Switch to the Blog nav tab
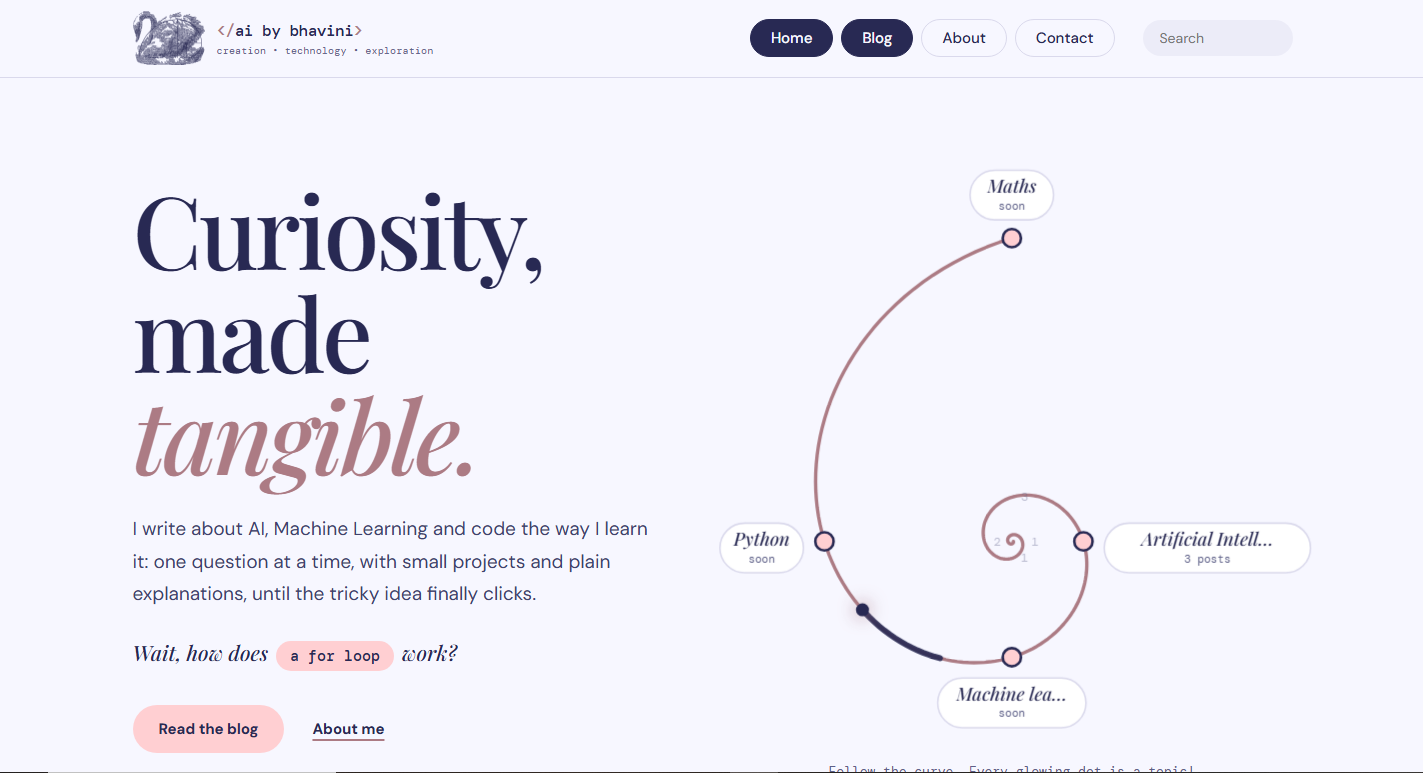Screen dimensions: 1423x773 tap(877, 38)
